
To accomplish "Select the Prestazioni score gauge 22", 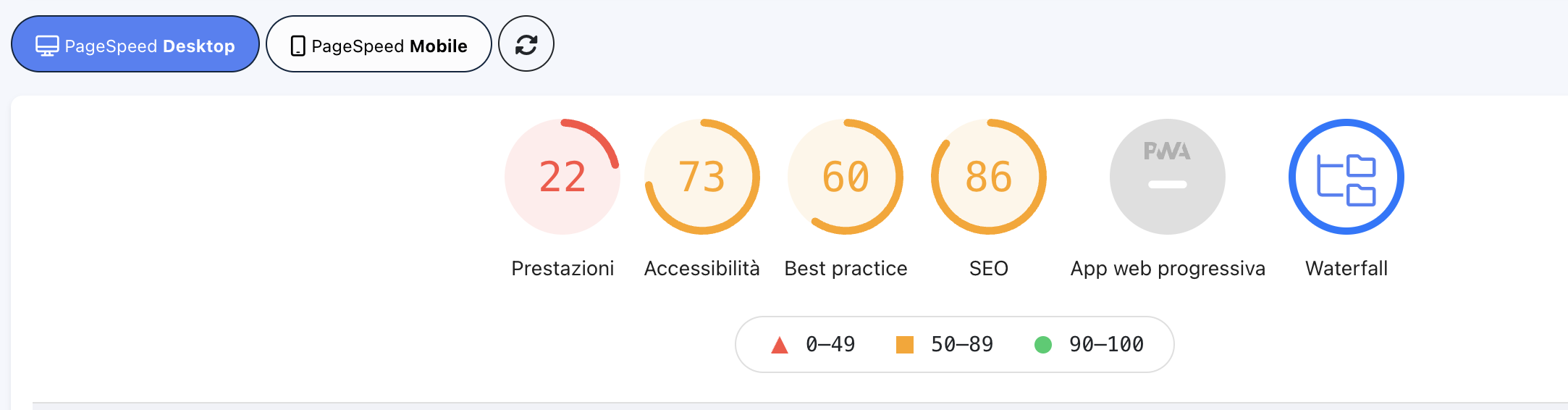I will (562, 177).
